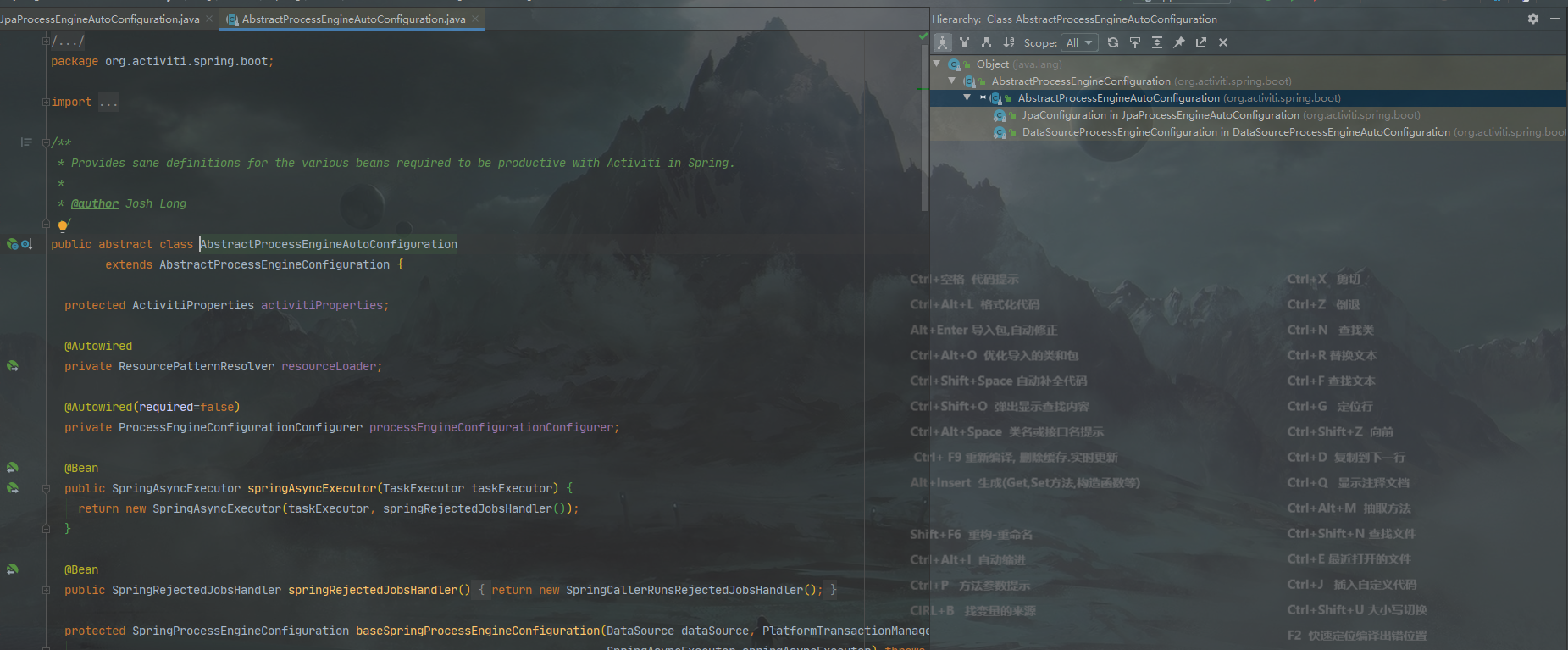The width and height of the screenshot is (1568, 650).
Task: Refresh the Hierarchy tree
Action: point(1113,42)
